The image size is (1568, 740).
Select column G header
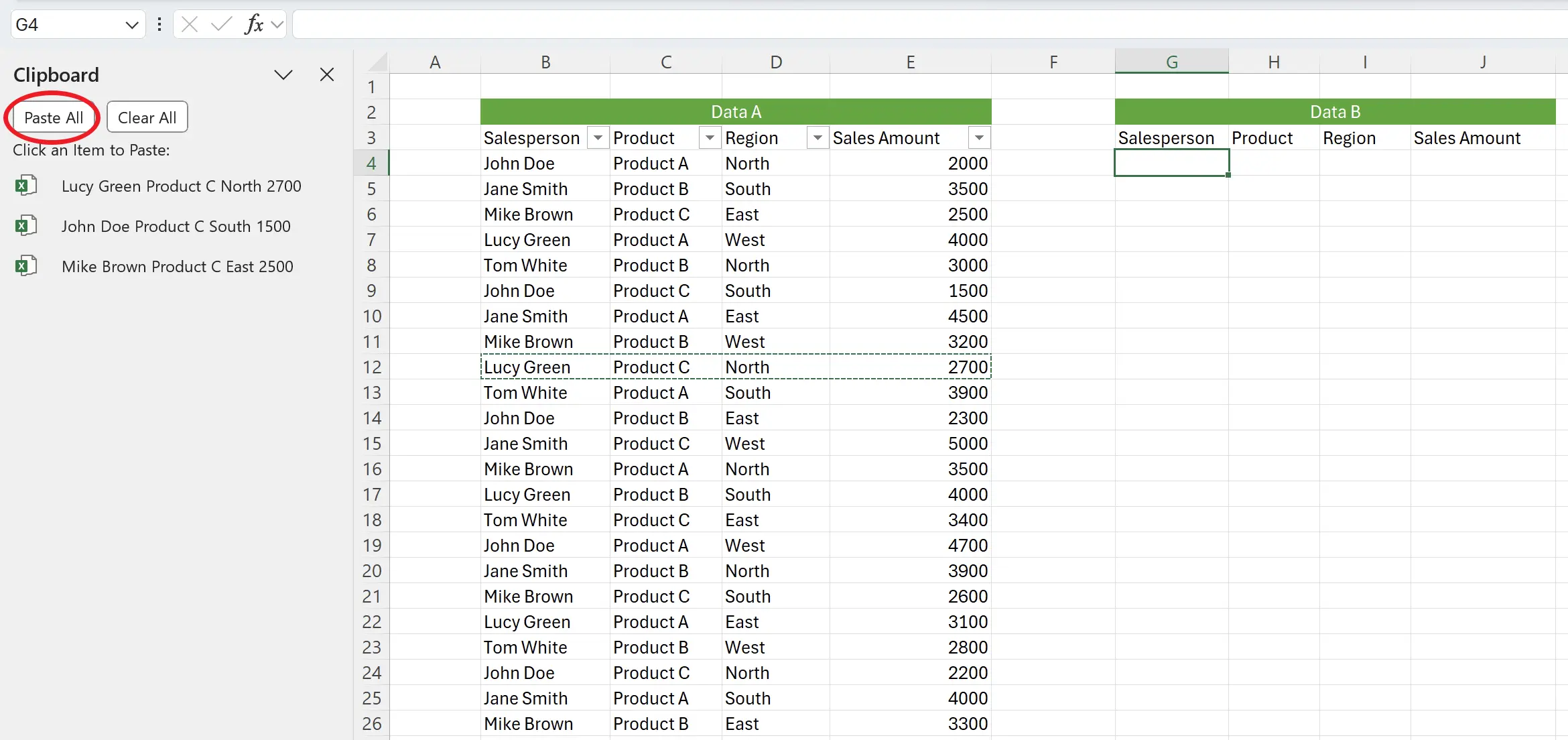point(1171,62)
